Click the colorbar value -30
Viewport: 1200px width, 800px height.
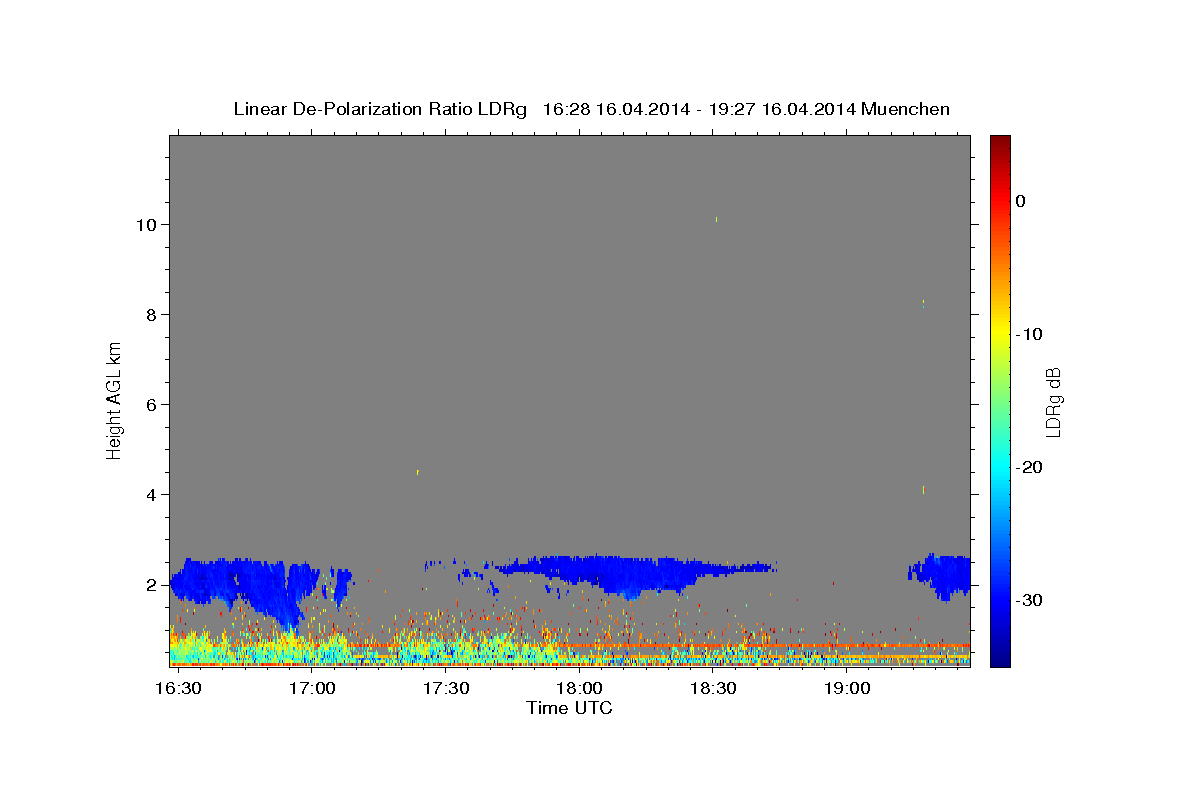[x=1029, y=600]
